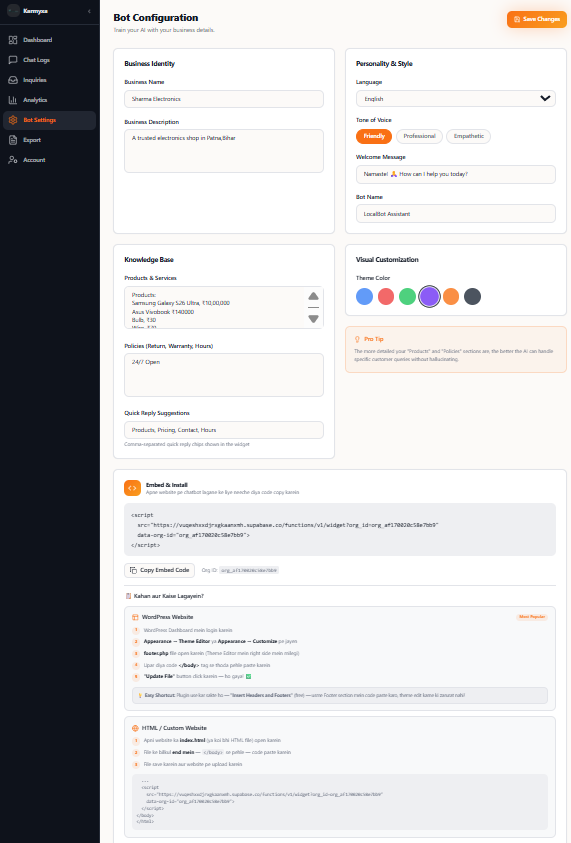Go to Inquiries page

click(49, 80)
